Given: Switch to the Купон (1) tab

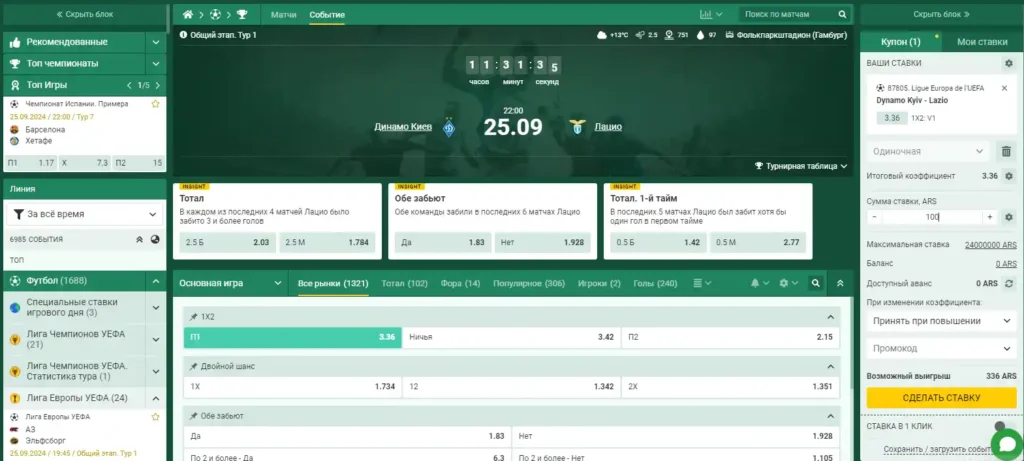Looking at the screenshot, I should point(901,42).
